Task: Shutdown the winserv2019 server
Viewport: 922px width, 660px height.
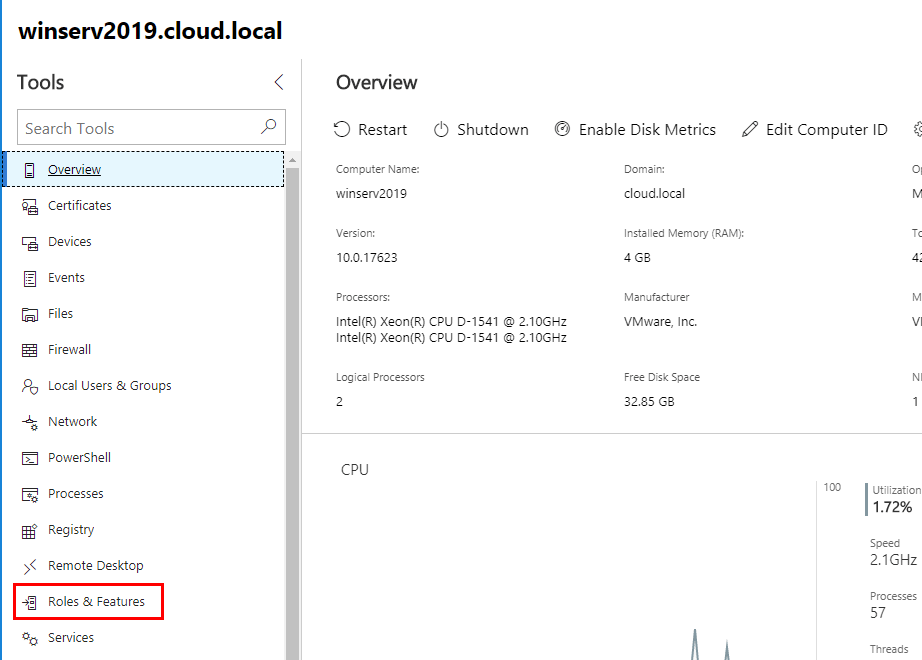Action: pos(481,129)
